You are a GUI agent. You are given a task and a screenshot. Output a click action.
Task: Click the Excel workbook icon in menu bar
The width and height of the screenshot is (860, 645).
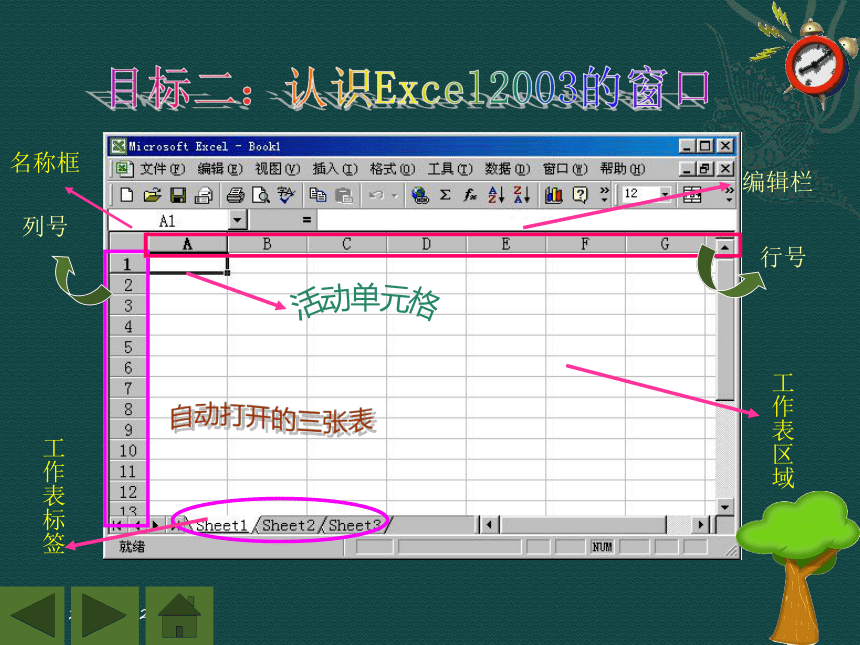click(123, 168)
